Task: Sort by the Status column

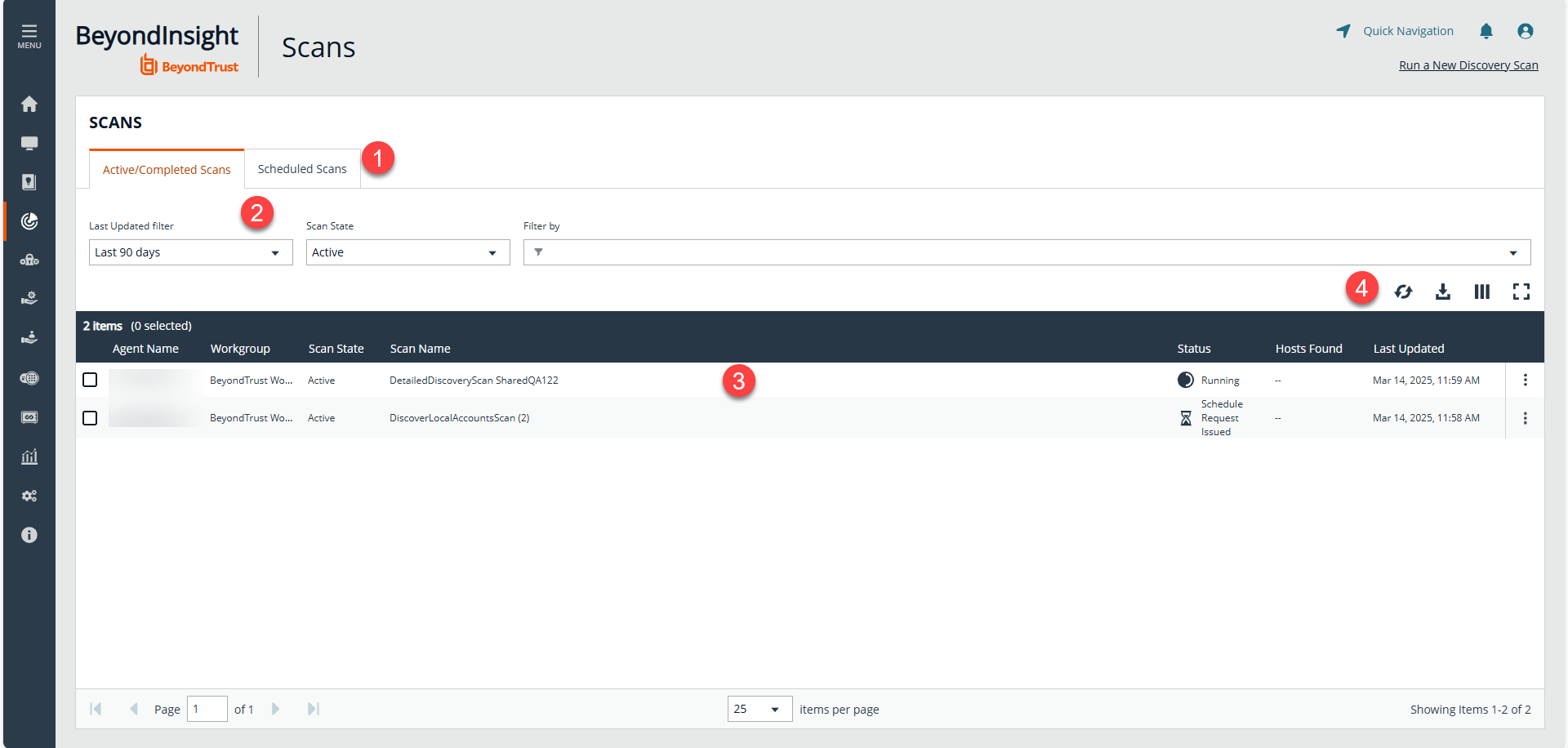Action: 1194,349
